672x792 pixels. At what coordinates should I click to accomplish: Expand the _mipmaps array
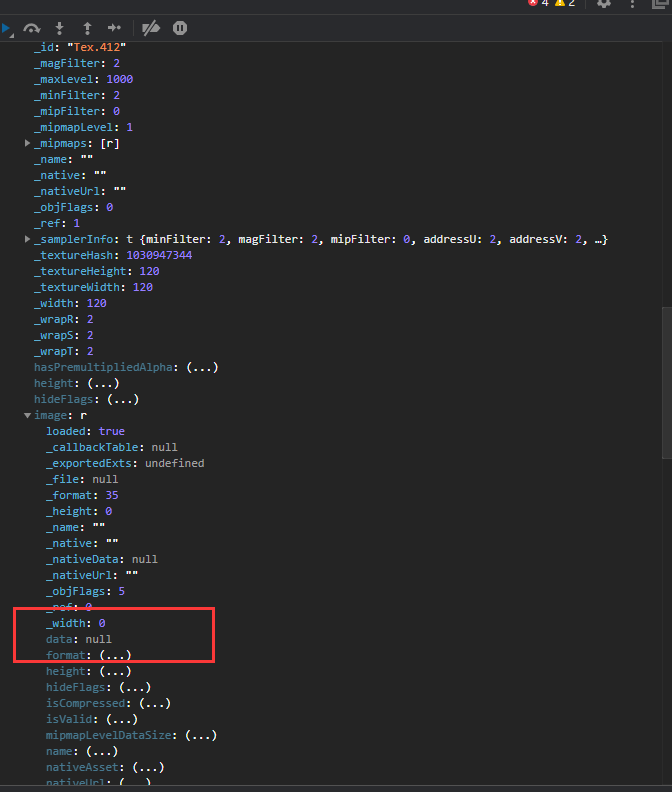28,143
